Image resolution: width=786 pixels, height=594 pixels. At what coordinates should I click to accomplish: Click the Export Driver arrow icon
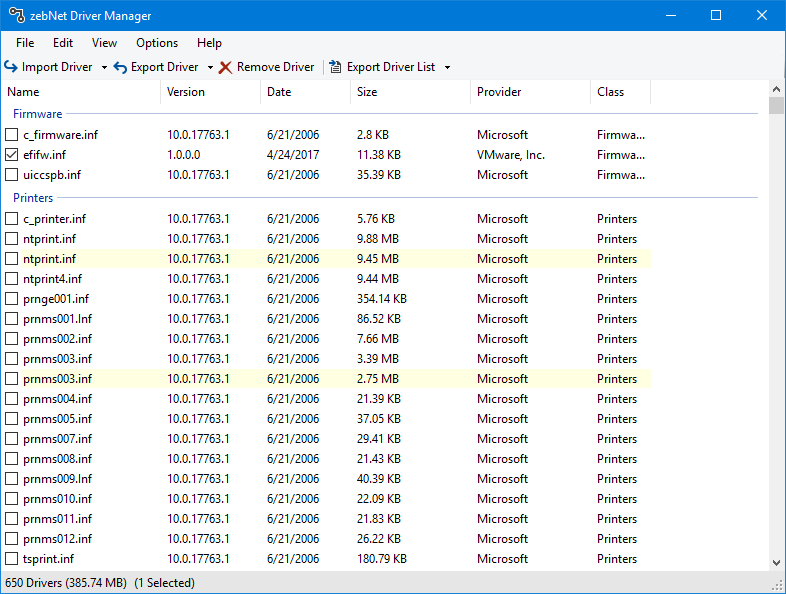tap(120, 67)
